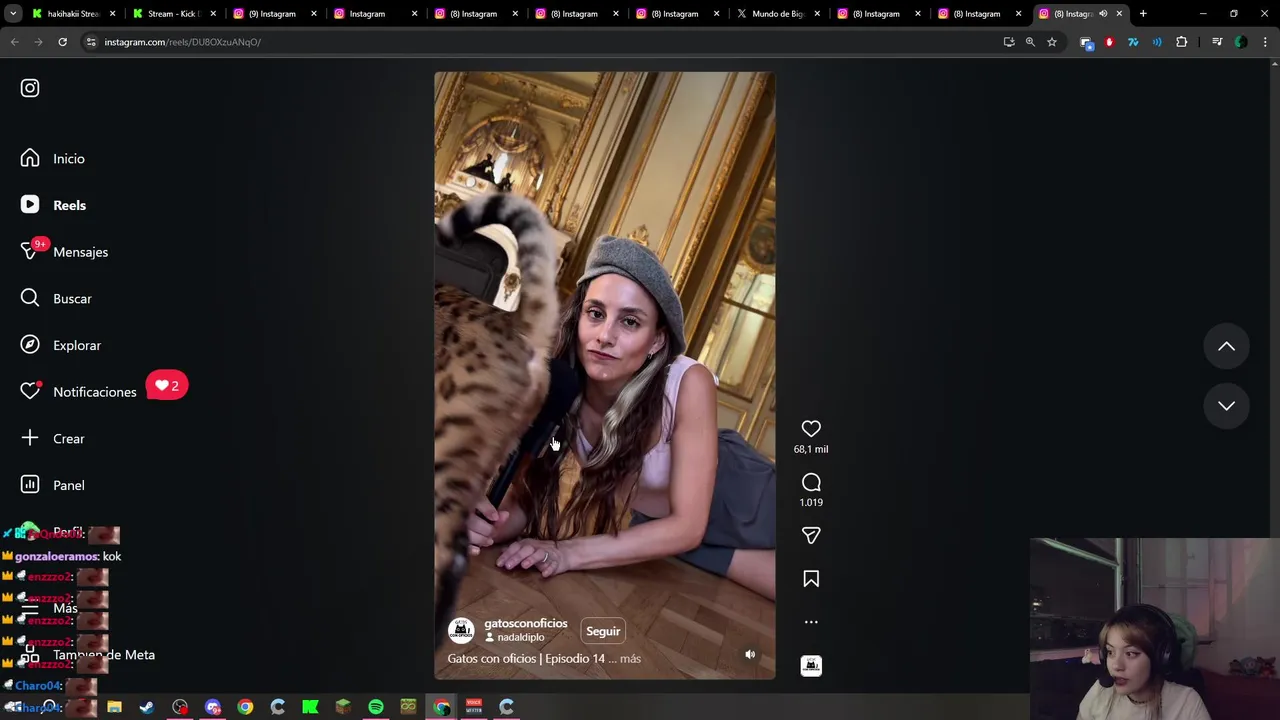Open Minecraft block icon in taskbar
The width and height of the screenshot is (1280, 720).
point(343,707)
